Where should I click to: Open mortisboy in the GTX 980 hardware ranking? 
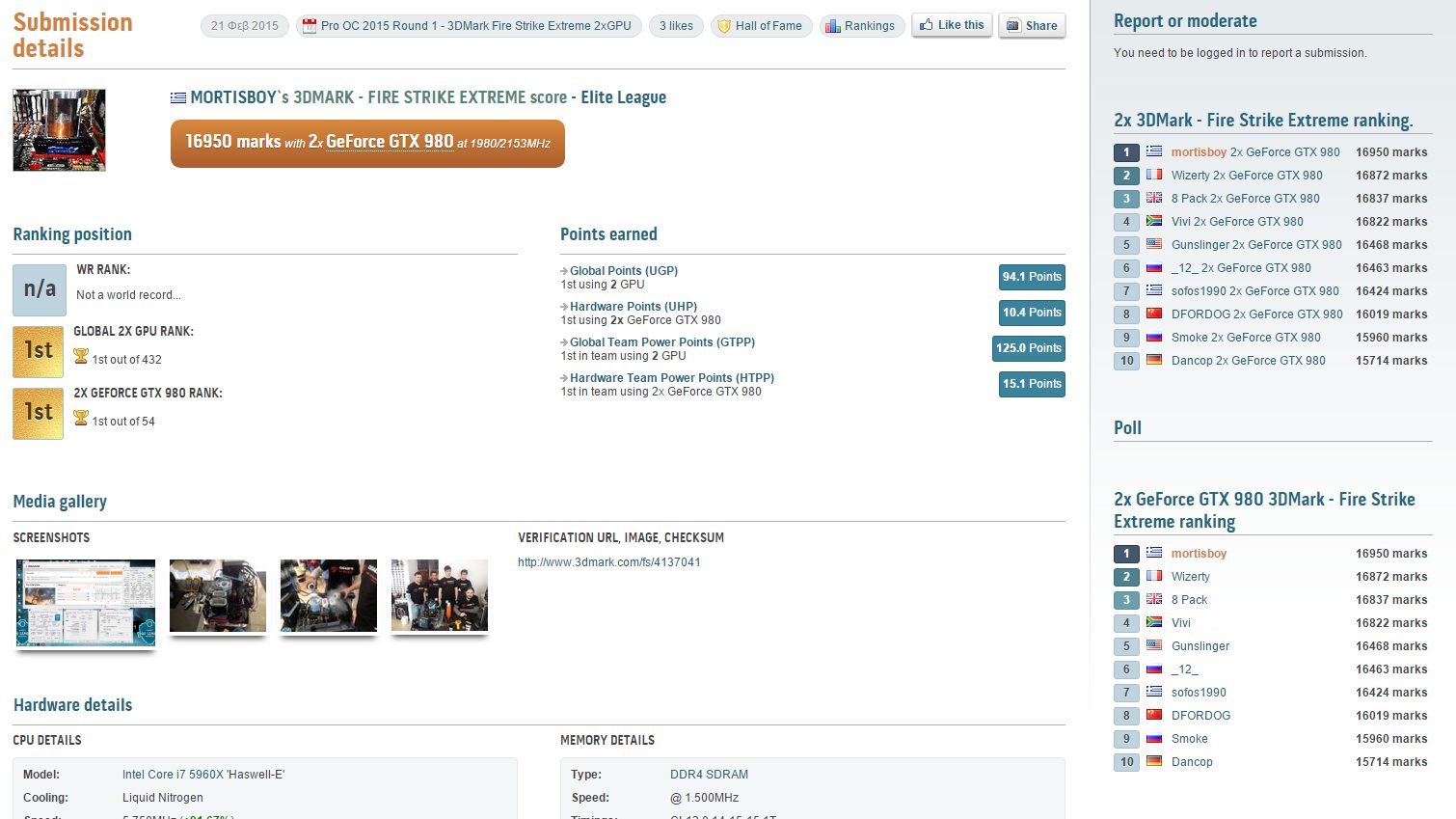(1199, 554)
